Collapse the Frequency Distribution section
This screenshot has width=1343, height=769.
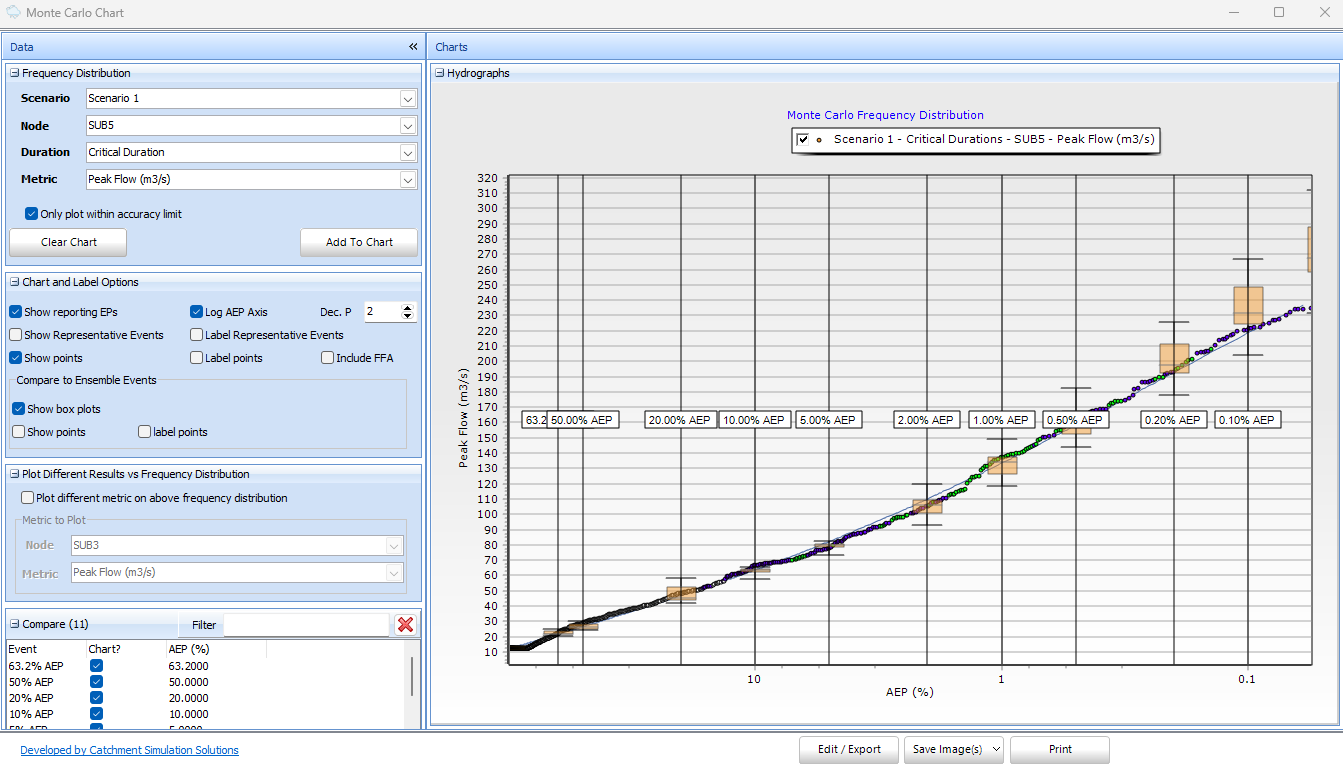(x=15, y=73)
